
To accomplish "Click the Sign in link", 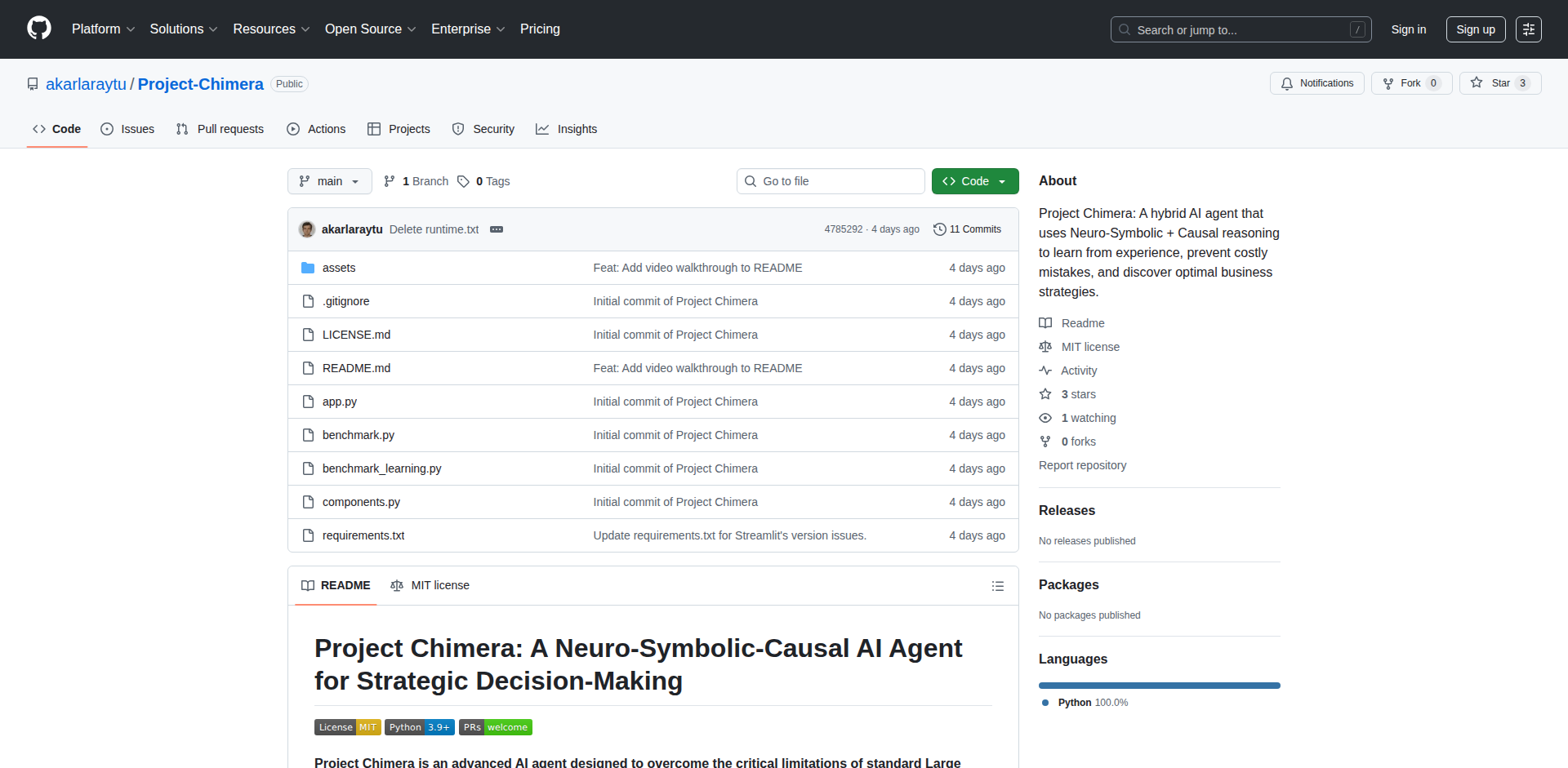I will (1409, 29).
